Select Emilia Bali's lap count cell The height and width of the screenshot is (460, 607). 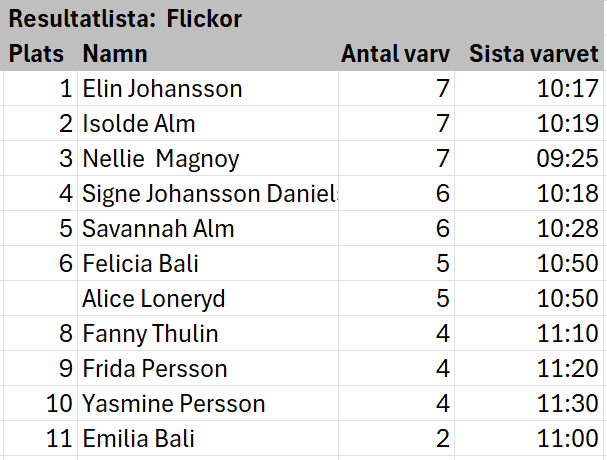(x=396, y=438)
